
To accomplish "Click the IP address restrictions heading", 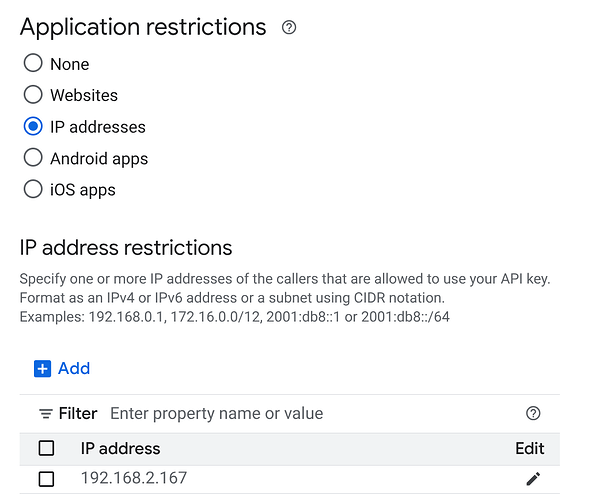I will point(126,248).
